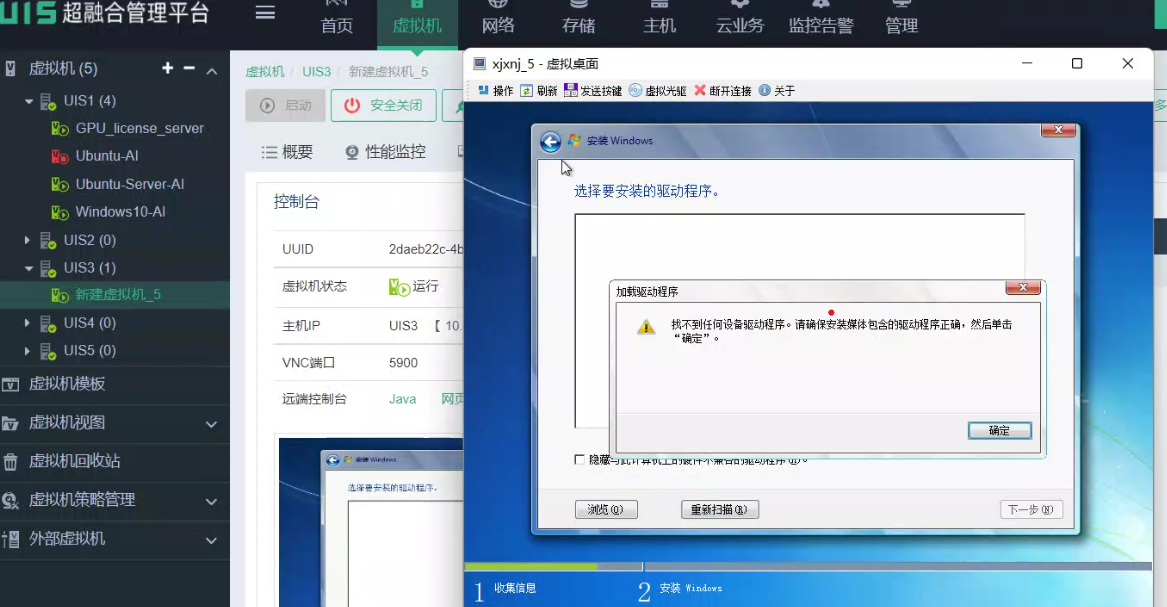The height and width of the screenshot is (607, 1167).
Task: Click the console preview thumbnail
Action: point(371,522)
